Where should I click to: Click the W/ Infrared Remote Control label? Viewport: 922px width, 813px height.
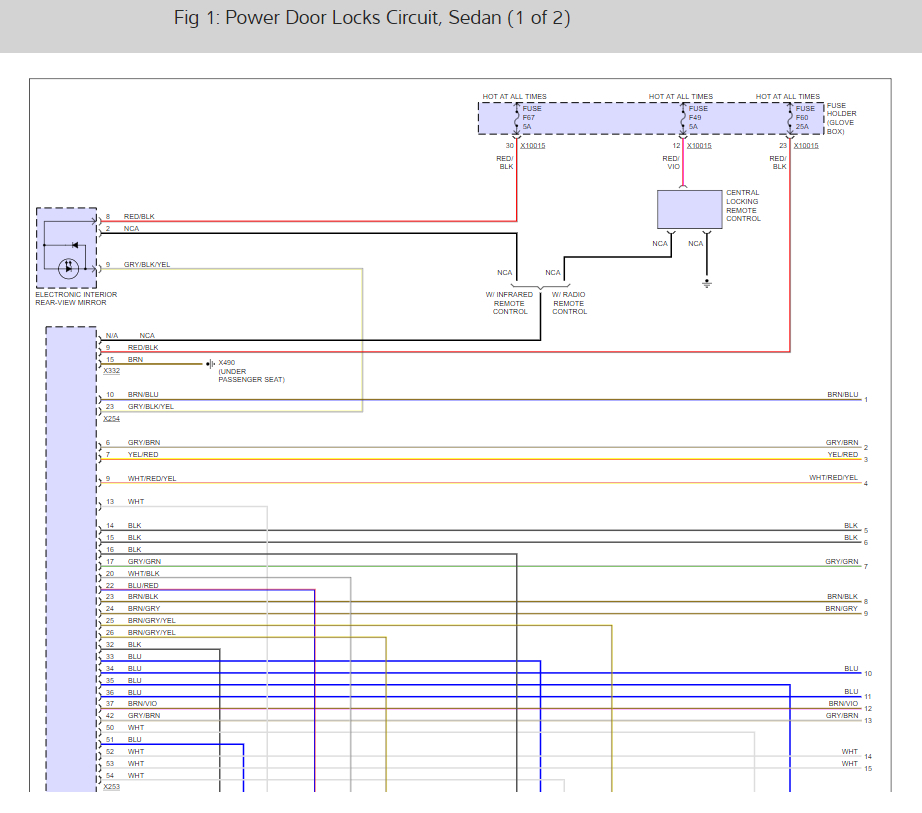pos(510,303)
